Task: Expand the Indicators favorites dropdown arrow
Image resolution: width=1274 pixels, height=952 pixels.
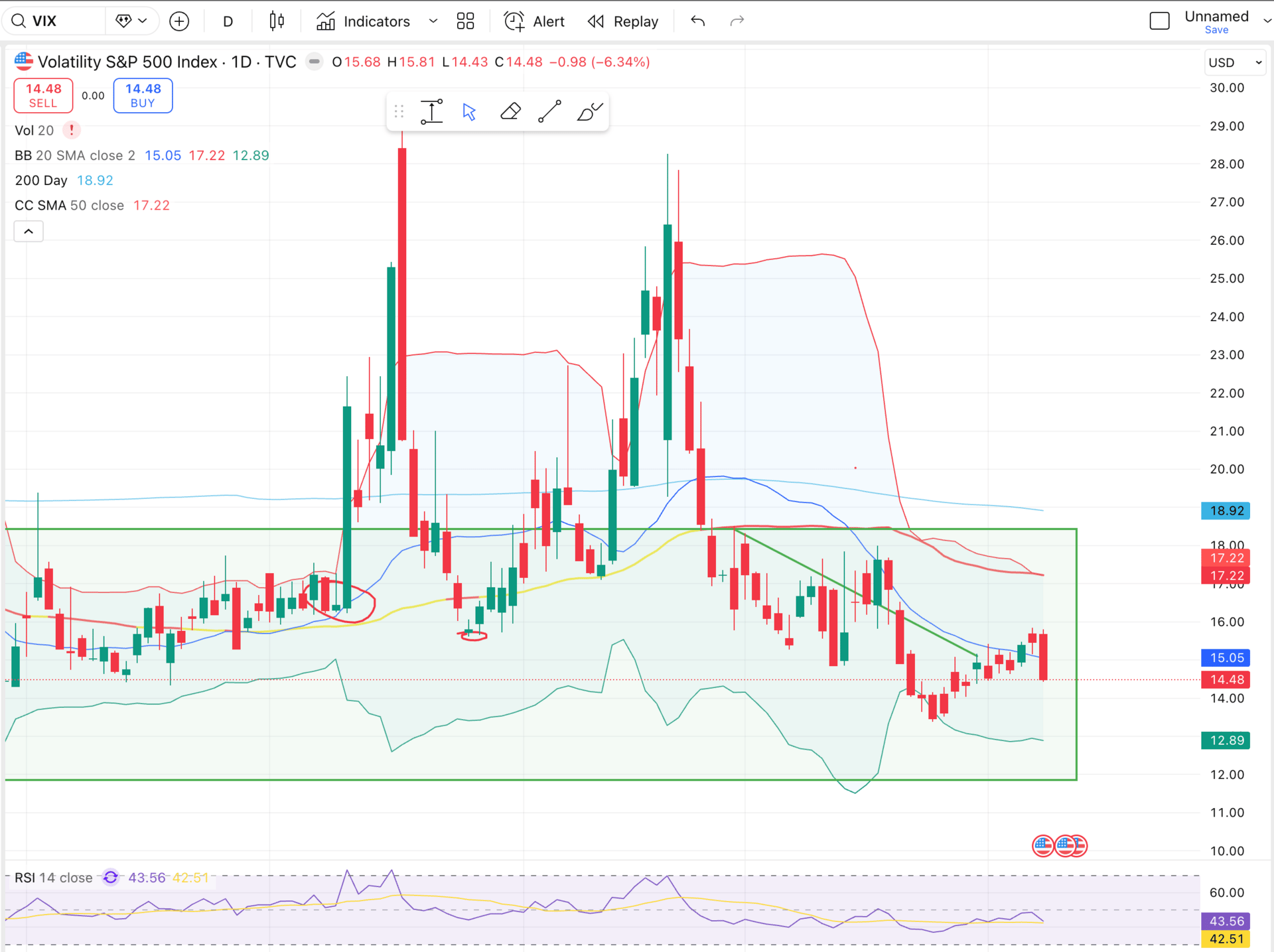Action: [x=433, y=21]
